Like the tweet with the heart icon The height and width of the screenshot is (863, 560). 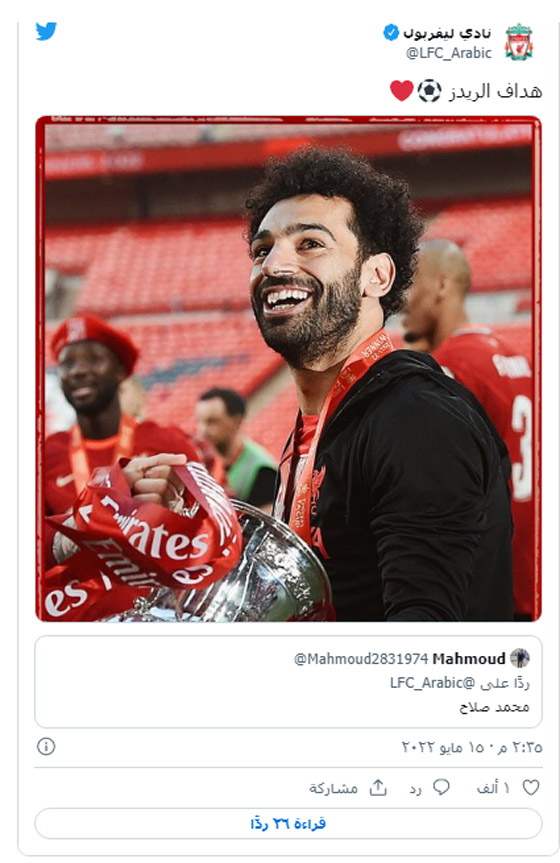531,788
